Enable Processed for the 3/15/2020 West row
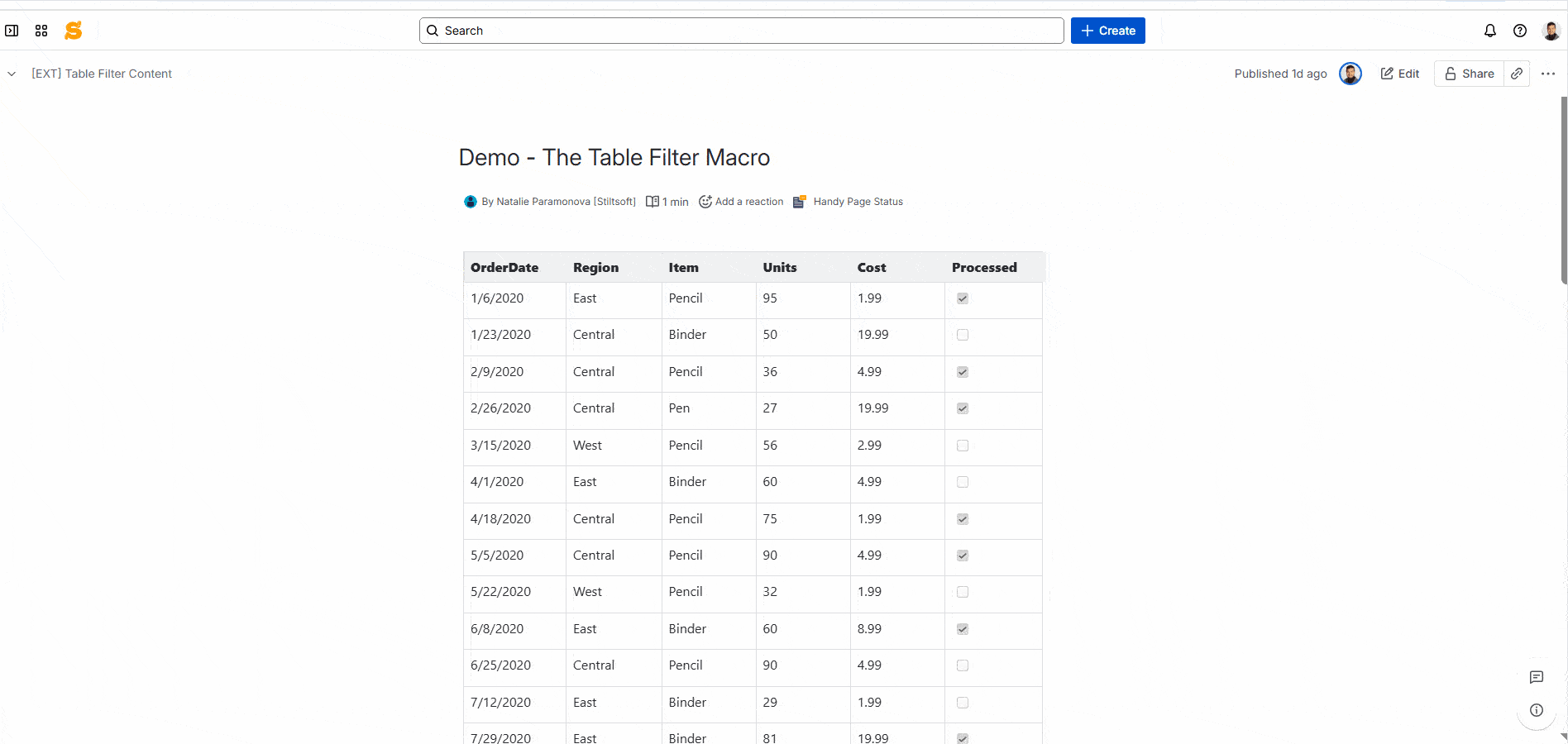The height and width of the screenshot is (744, 1568). tap(962, 446)
